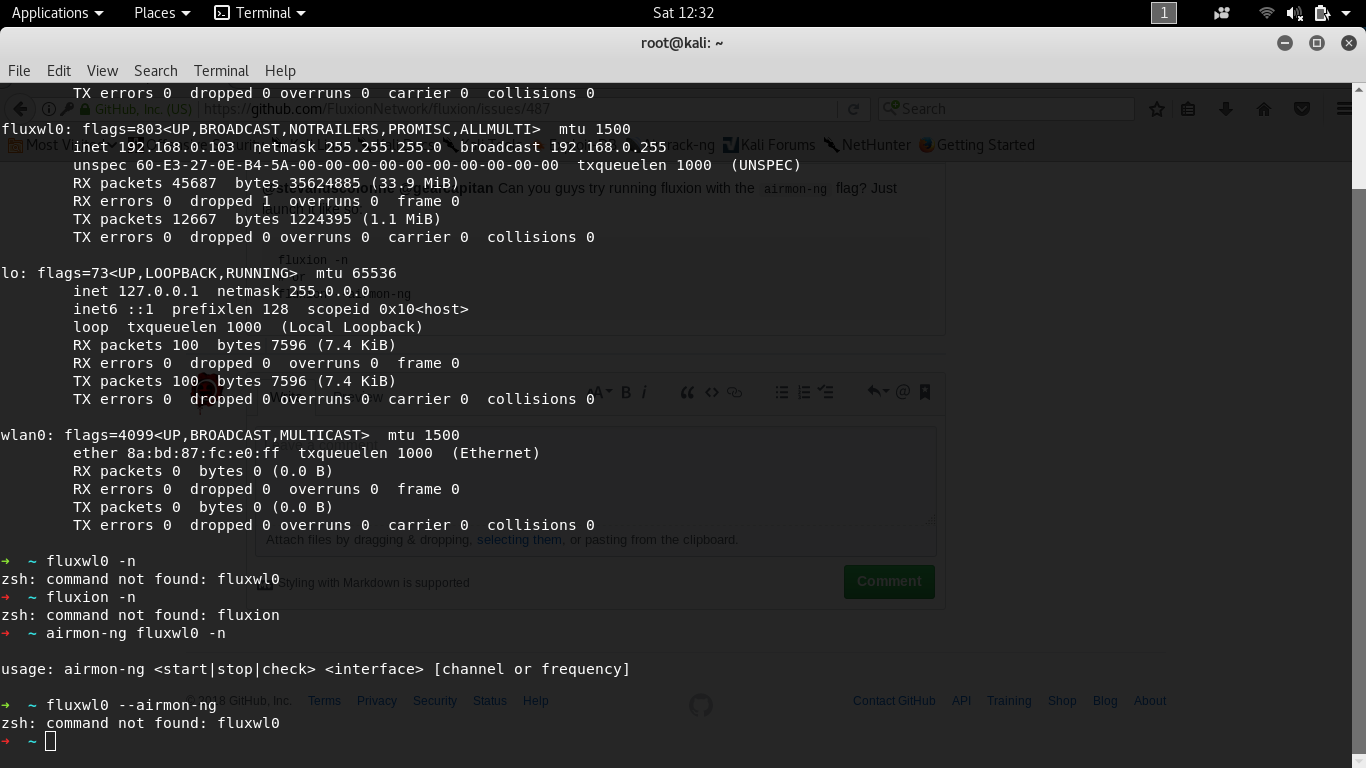Click the muted volume icon
This screenshot has height=768, width=1366.
coord(1294,13)
